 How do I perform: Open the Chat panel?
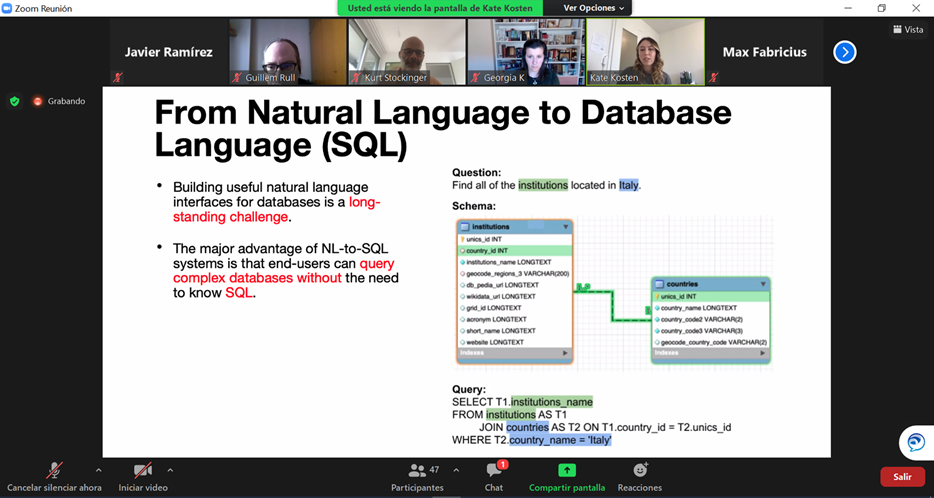tap(494, 478)
